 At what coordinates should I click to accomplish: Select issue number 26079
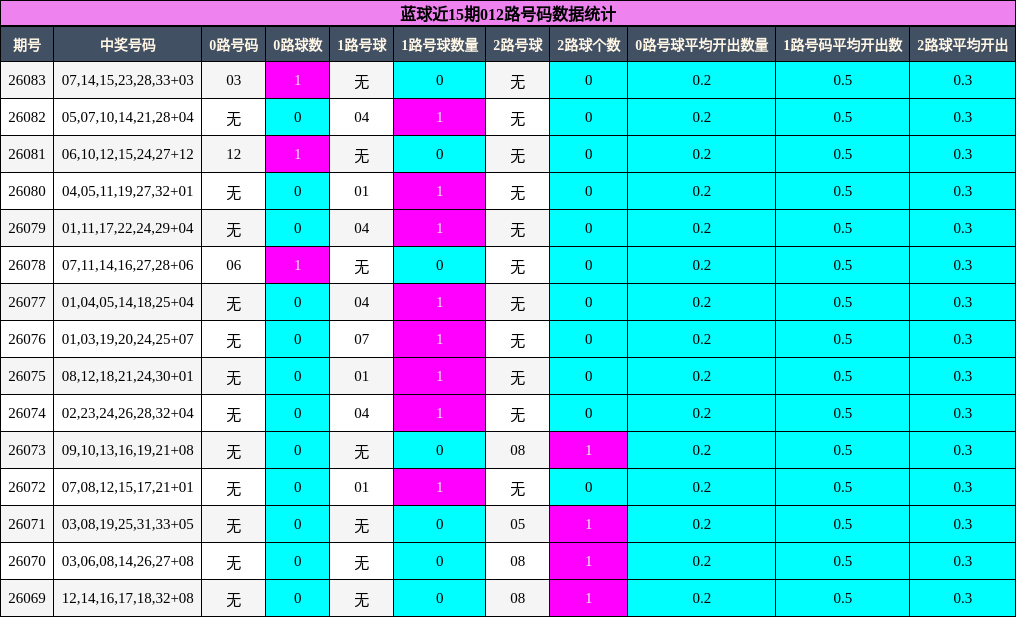27,228
